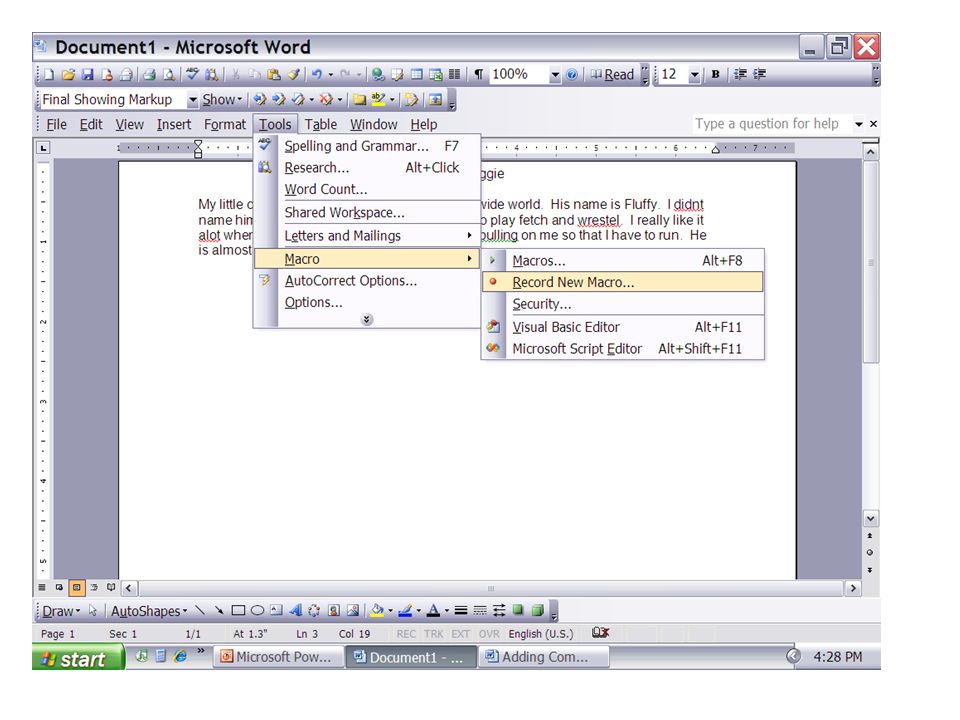
Task: Open Macros... dialog entry
Action: pyautogui.click(x=623, y=261)
